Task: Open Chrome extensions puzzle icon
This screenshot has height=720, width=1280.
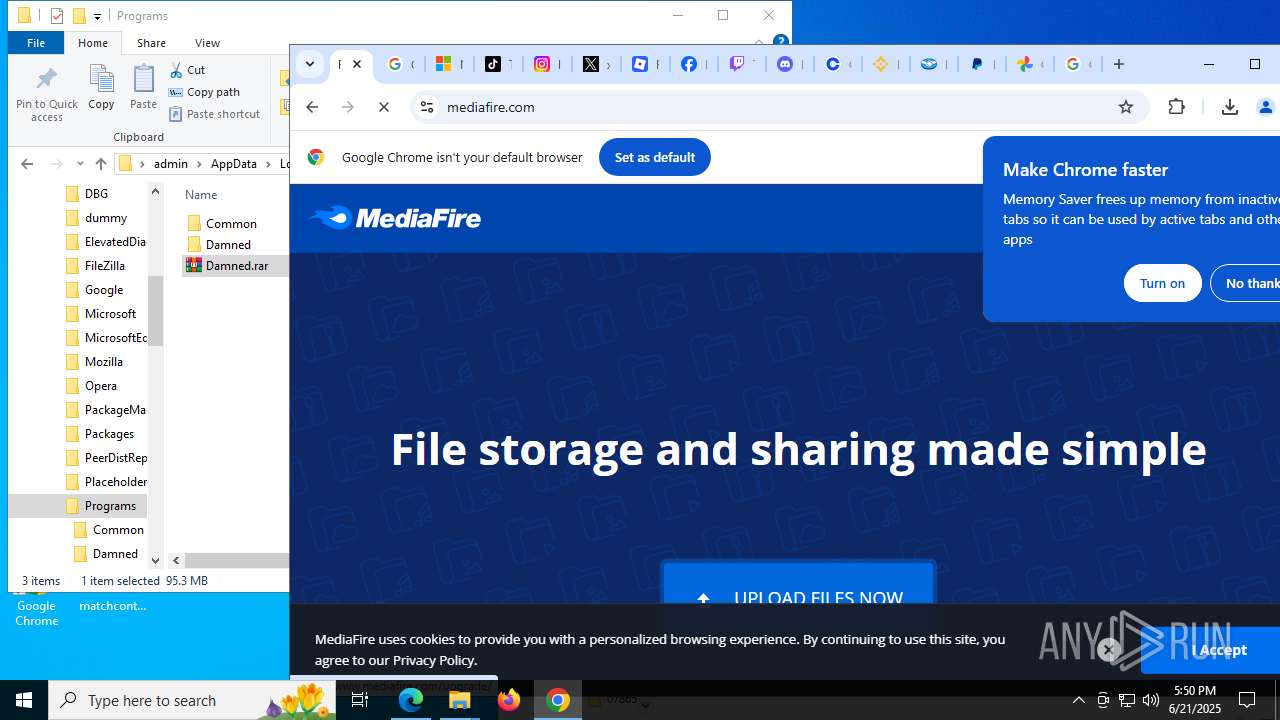Action: click(1177, 107)
